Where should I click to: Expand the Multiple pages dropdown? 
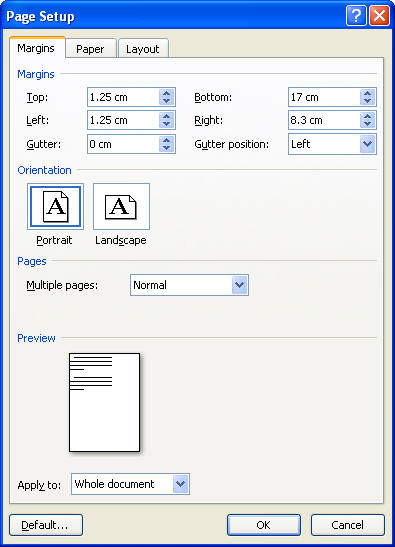click(240, 285)
